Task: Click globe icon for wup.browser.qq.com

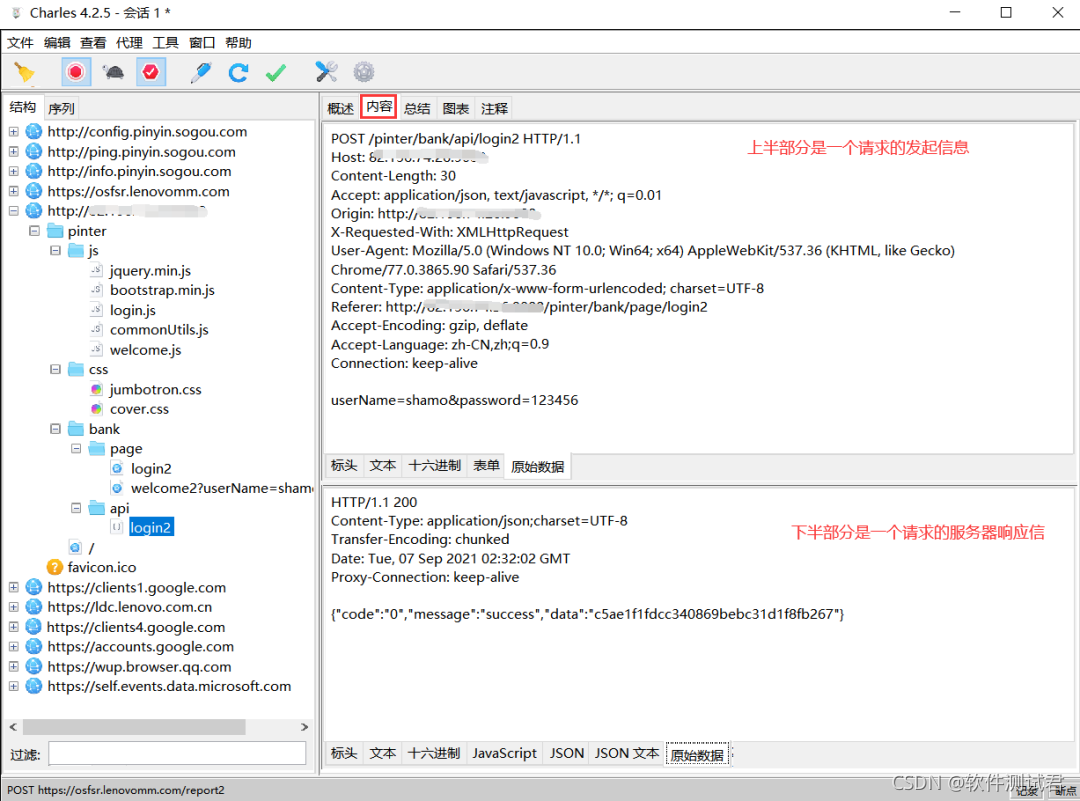Action: pos(34,667)
